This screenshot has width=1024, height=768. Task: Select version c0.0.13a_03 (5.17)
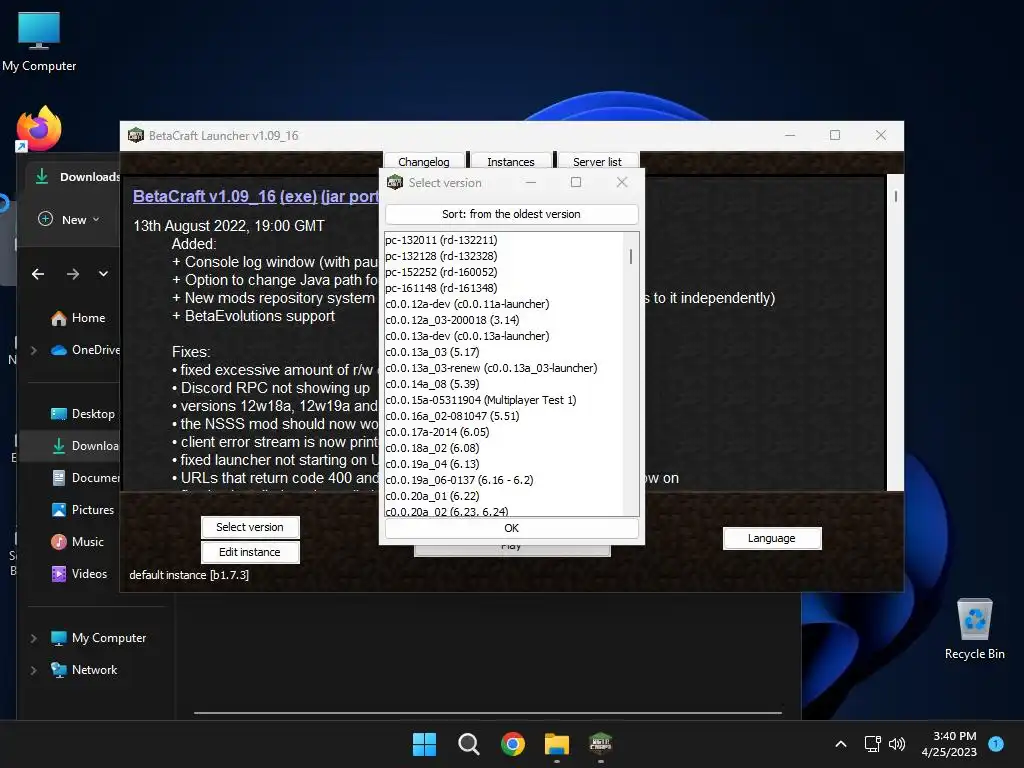tap(504, 352)
